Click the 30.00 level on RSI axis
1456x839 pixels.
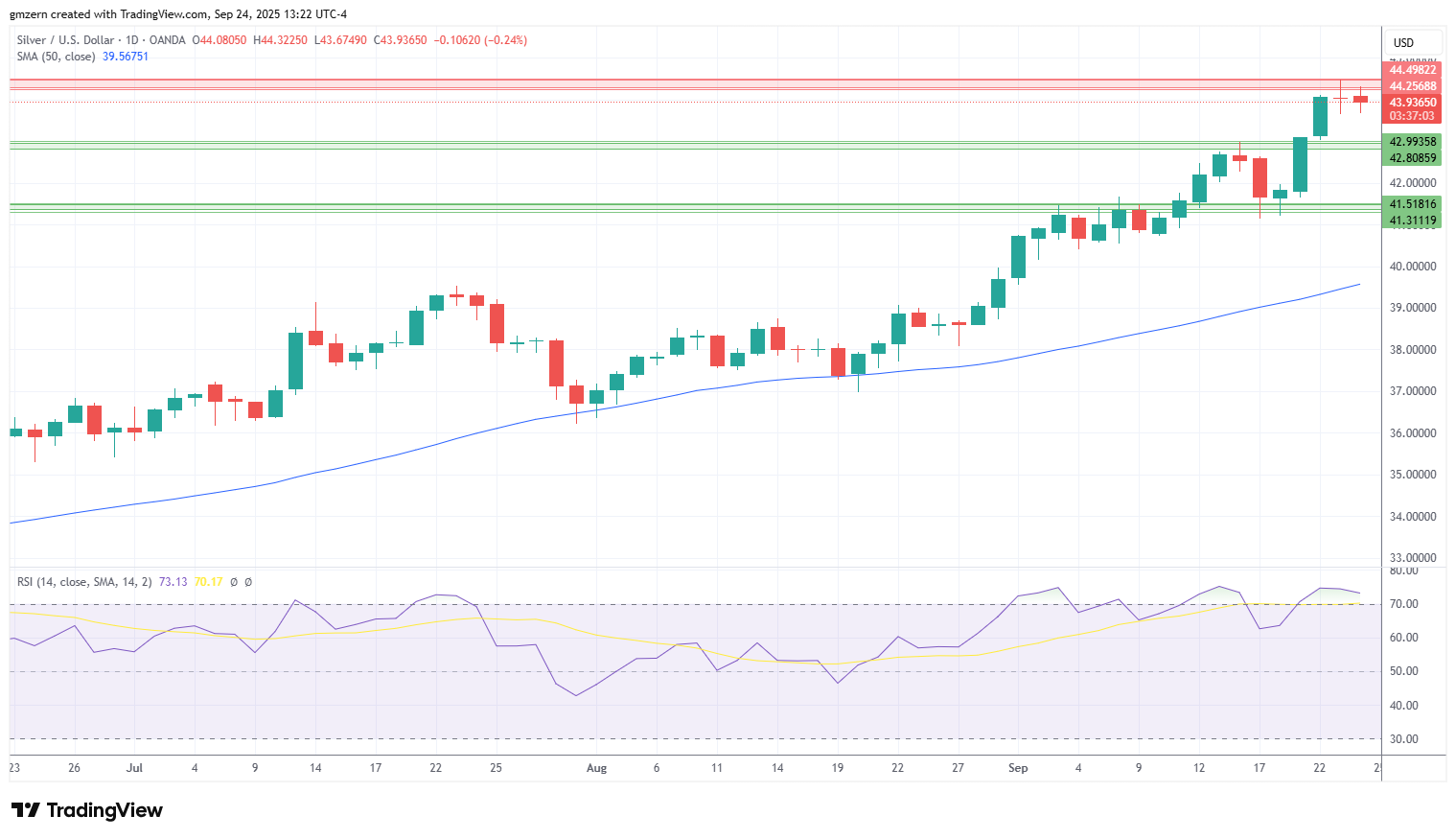coord(1404,739)
